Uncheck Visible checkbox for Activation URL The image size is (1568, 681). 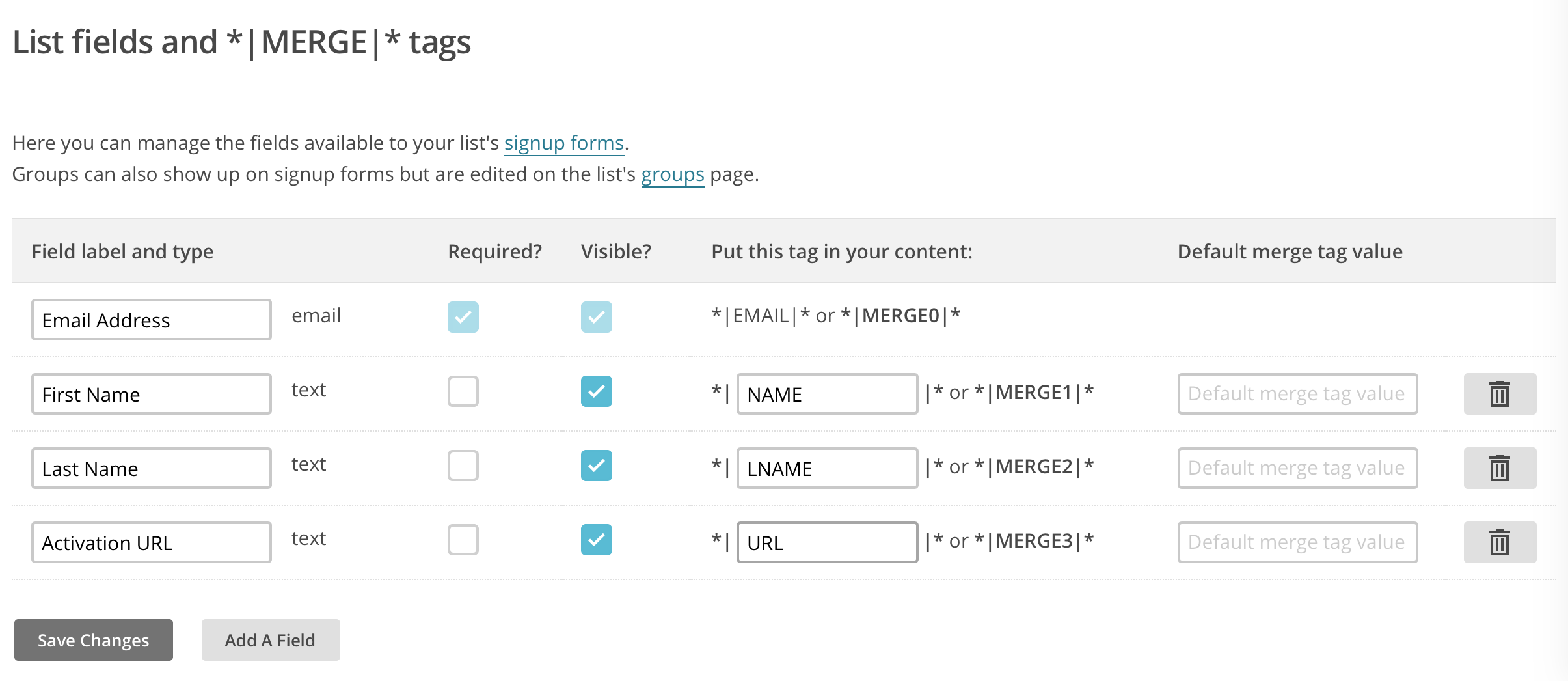[x=597, y=540]
